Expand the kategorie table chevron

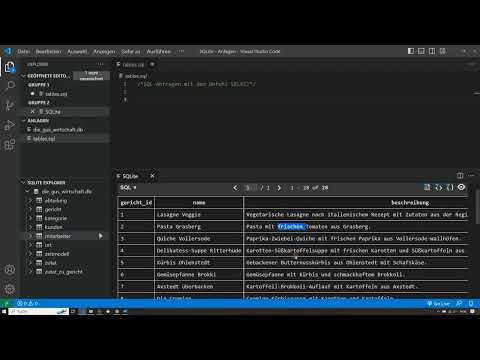pyautogui.click(x=30, y=218)
